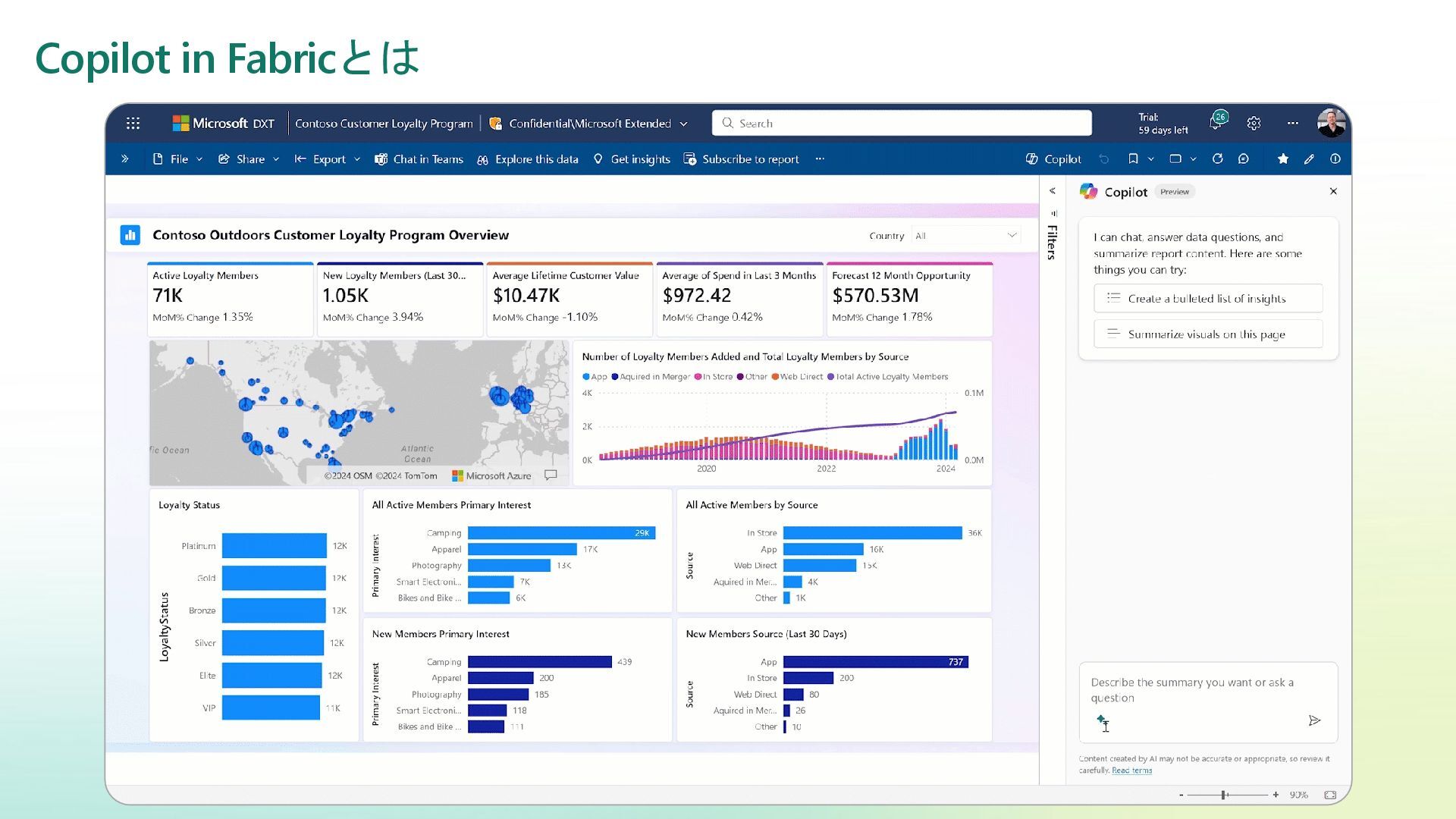Select the In Store 36K bar

coord(872,533)
